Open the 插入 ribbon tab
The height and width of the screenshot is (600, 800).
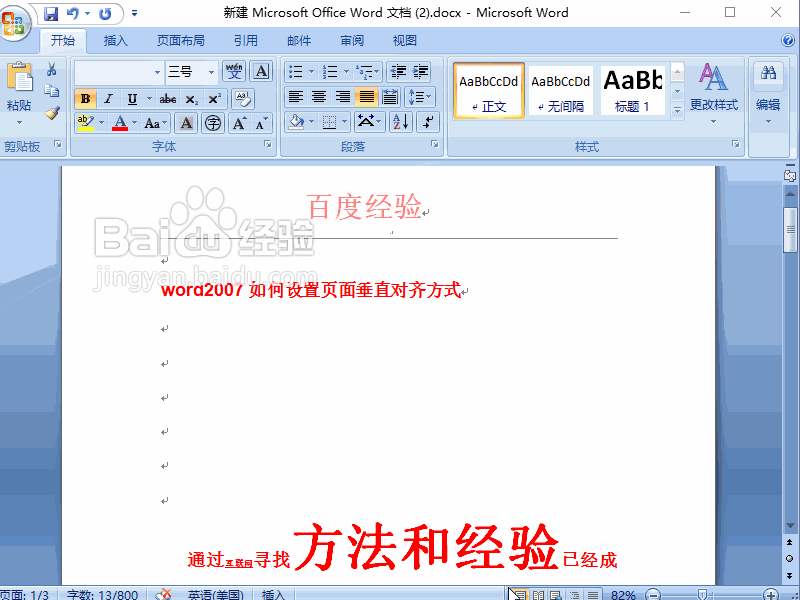(115, 40)
